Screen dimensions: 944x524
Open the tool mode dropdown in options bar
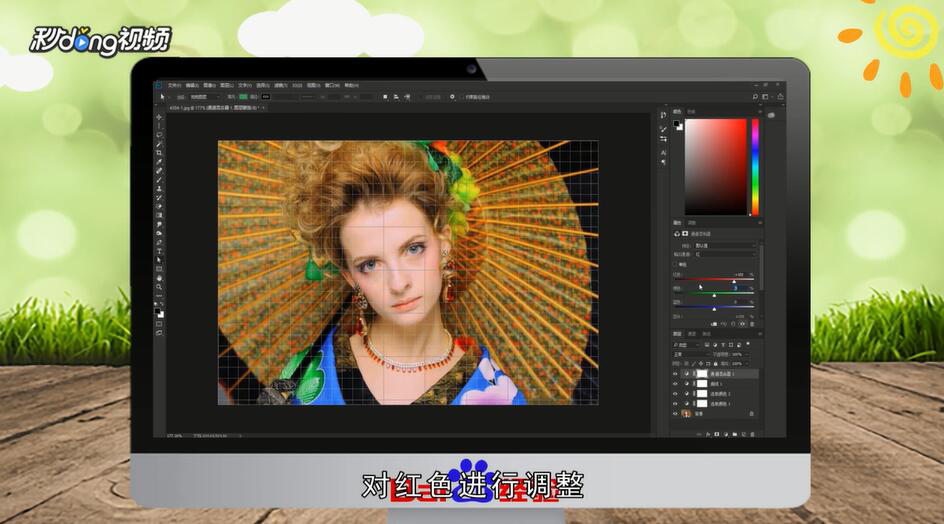pyautogui.click(x=205, y=96)
